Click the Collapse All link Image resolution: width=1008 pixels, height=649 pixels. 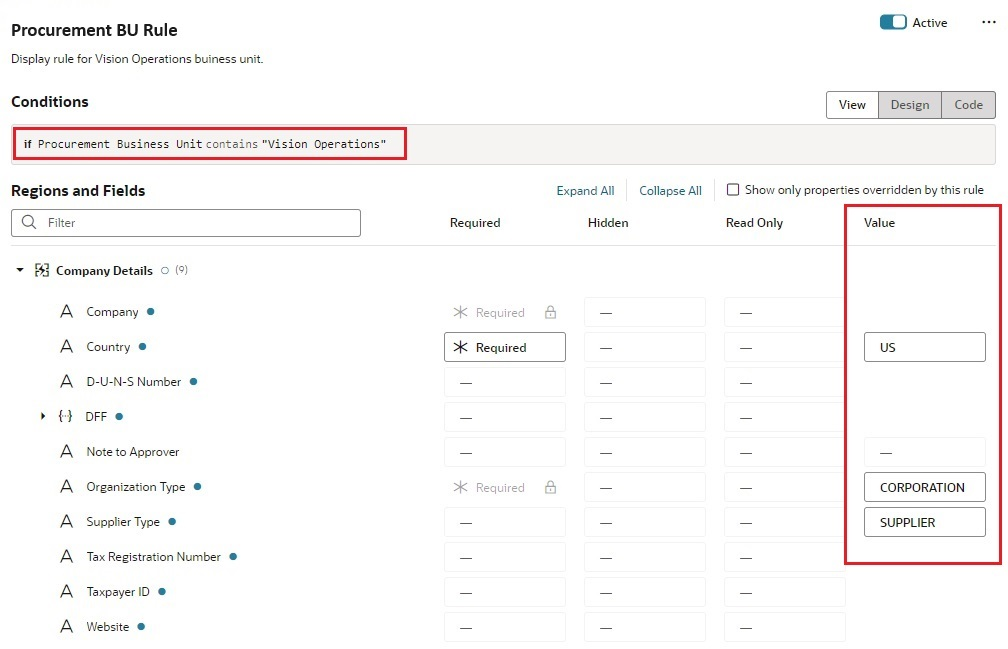click(x=670, y=191)
